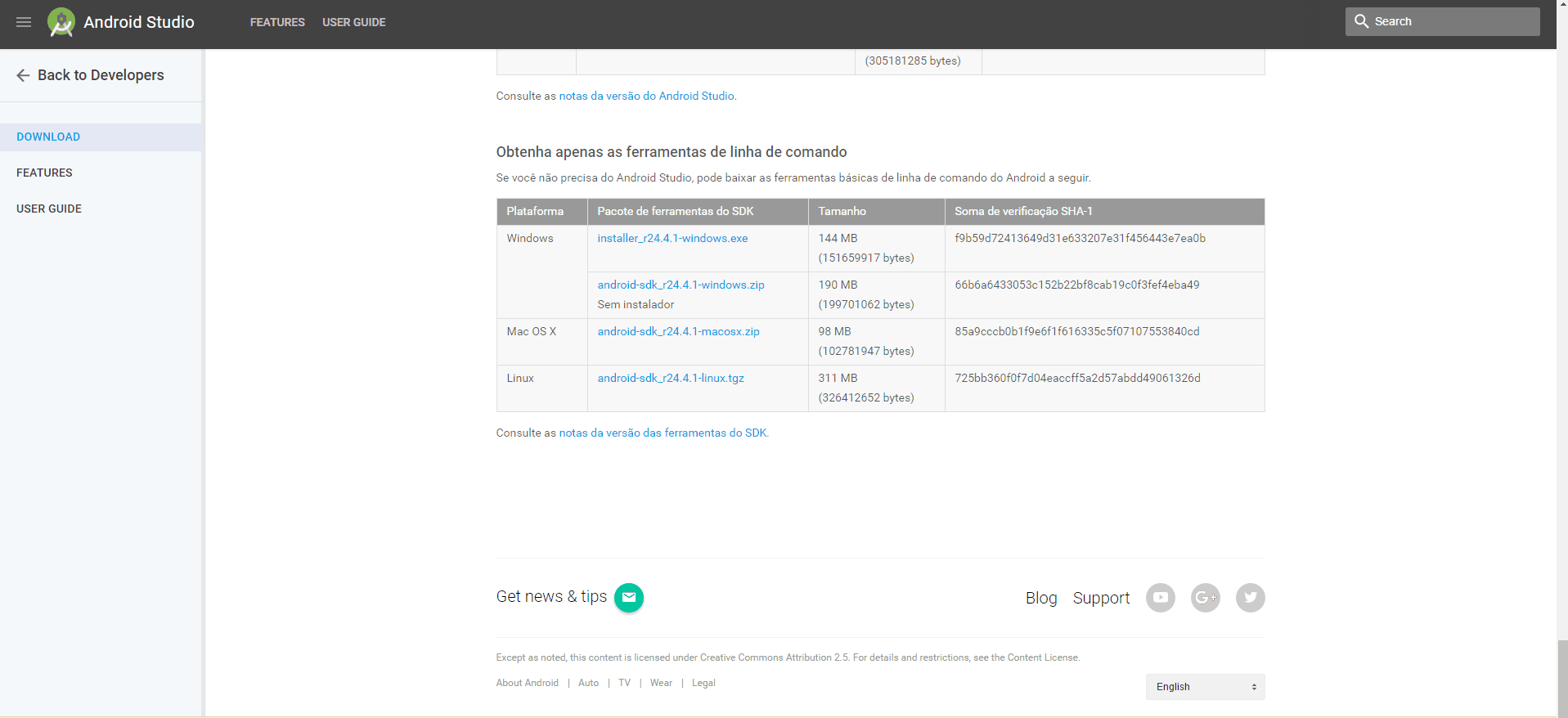Click the back arrow beside Back to Developers
Viewport: 1568px width, 718px height.
tap(23, 75)
